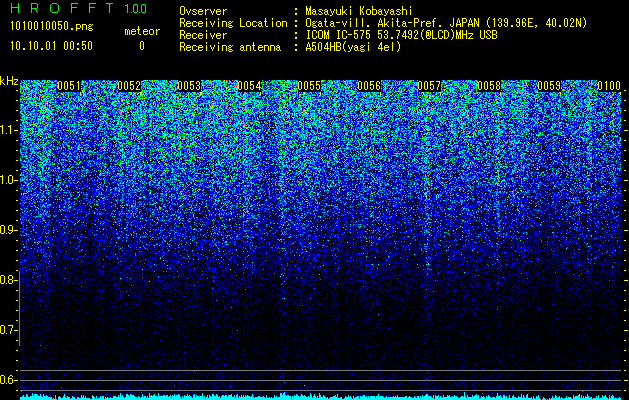Click the 0053 time marker
629x400 pixels.
[189, 86]
